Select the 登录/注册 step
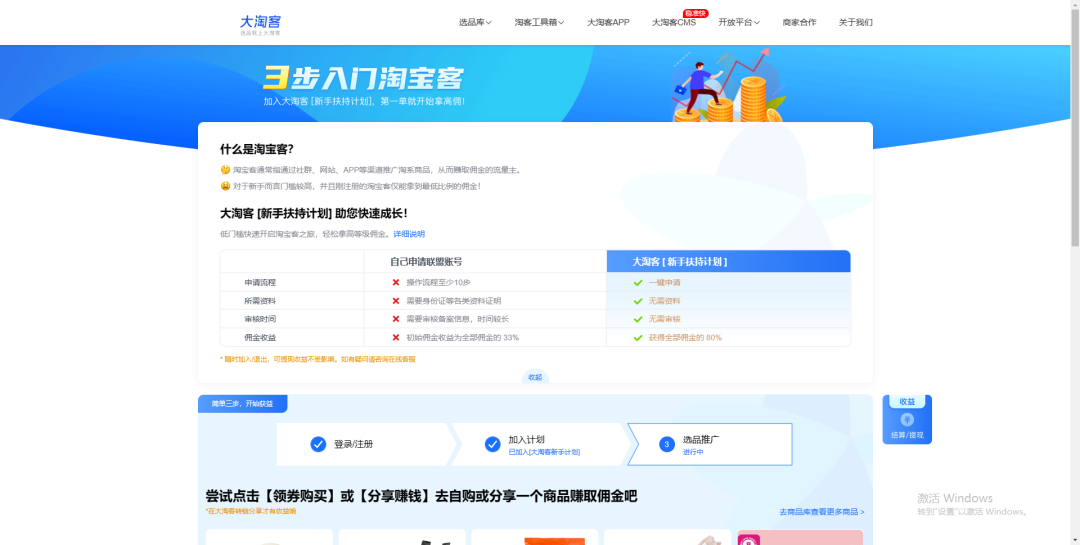The width and height of the screenshot is (1080, 545). coord(363,444)
